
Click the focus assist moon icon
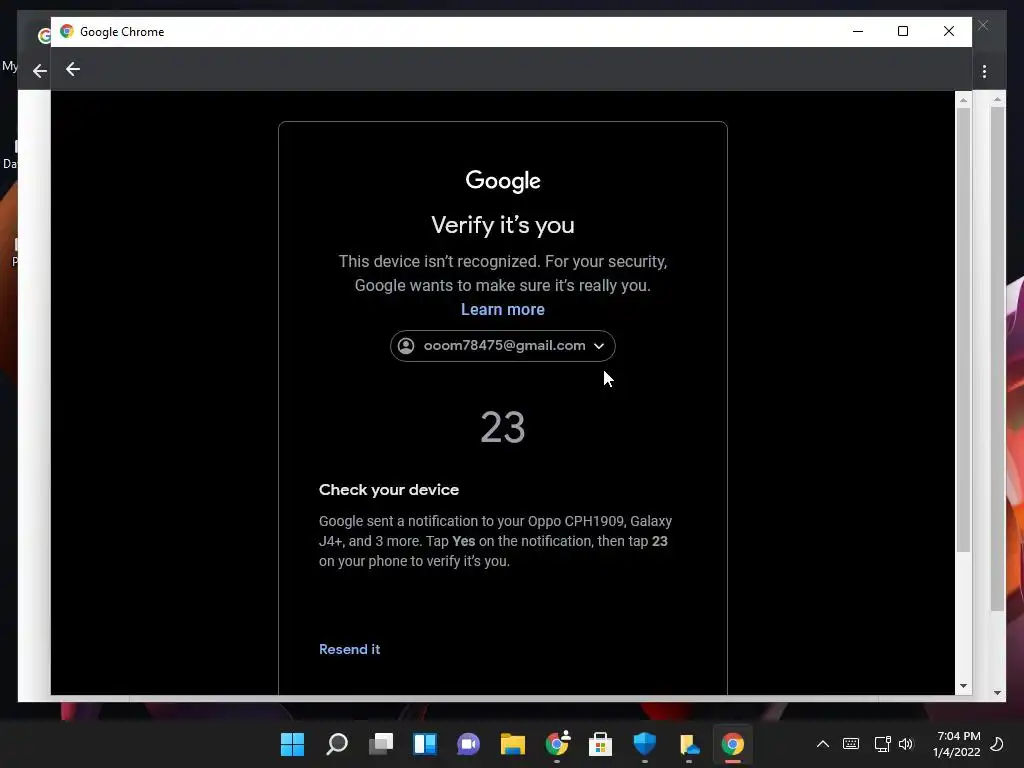[x=997, y=744]
